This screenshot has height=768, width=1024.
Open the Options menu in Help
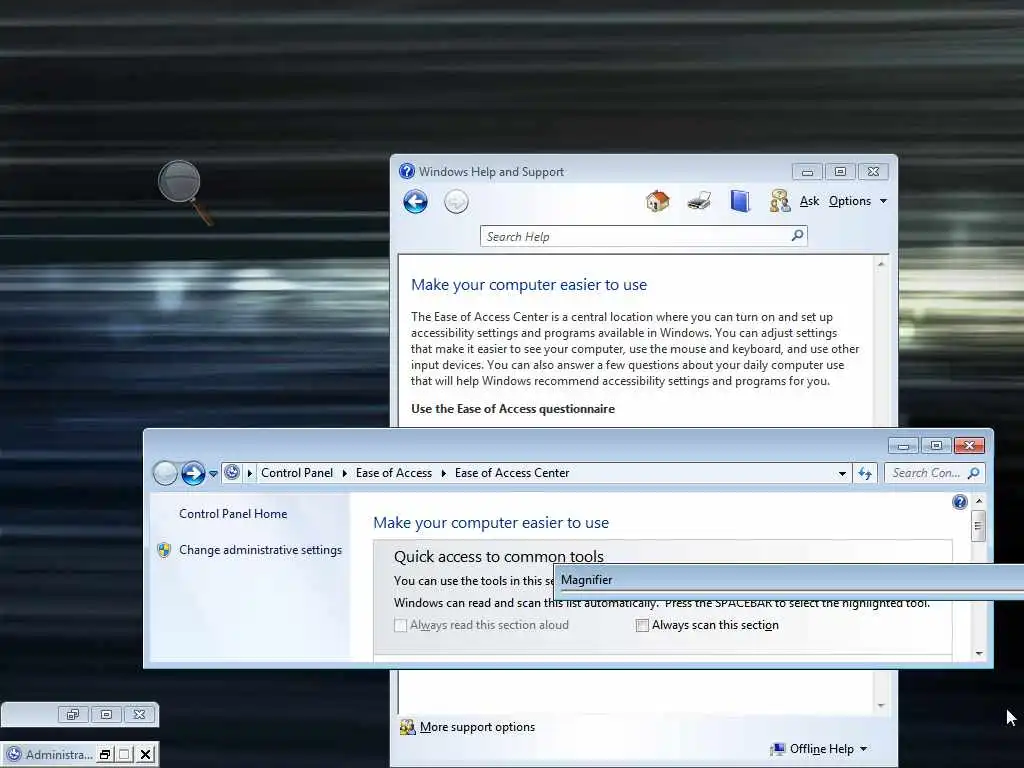click(x=857, y=201)
